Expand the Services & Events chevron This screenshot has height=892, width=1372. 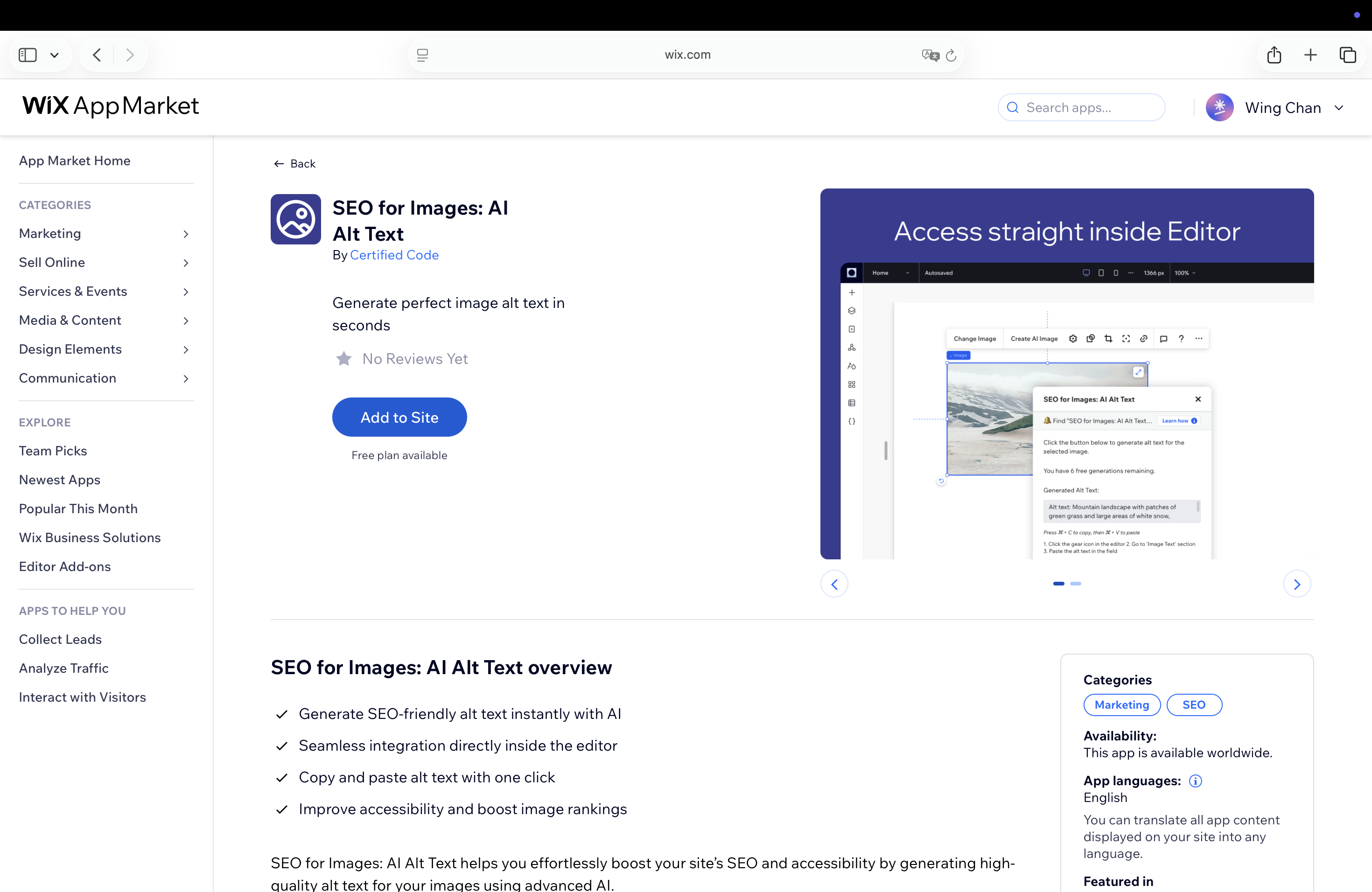186,292
